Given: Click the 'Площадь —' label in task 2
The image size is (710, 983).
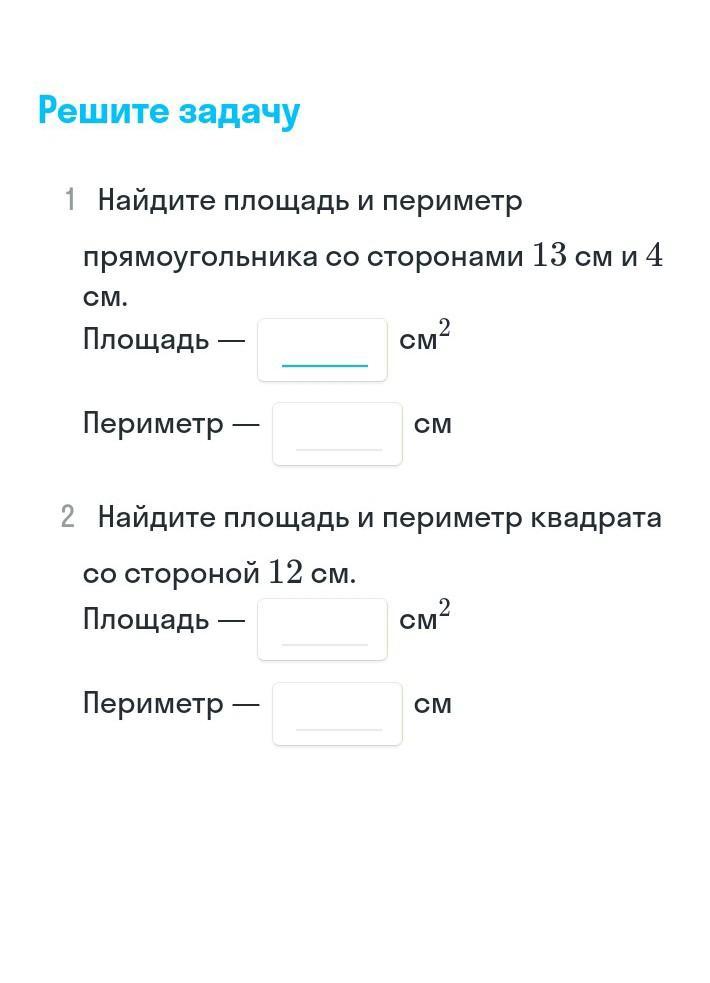Looking at the screenshot, I should click(x=163, y=620).
